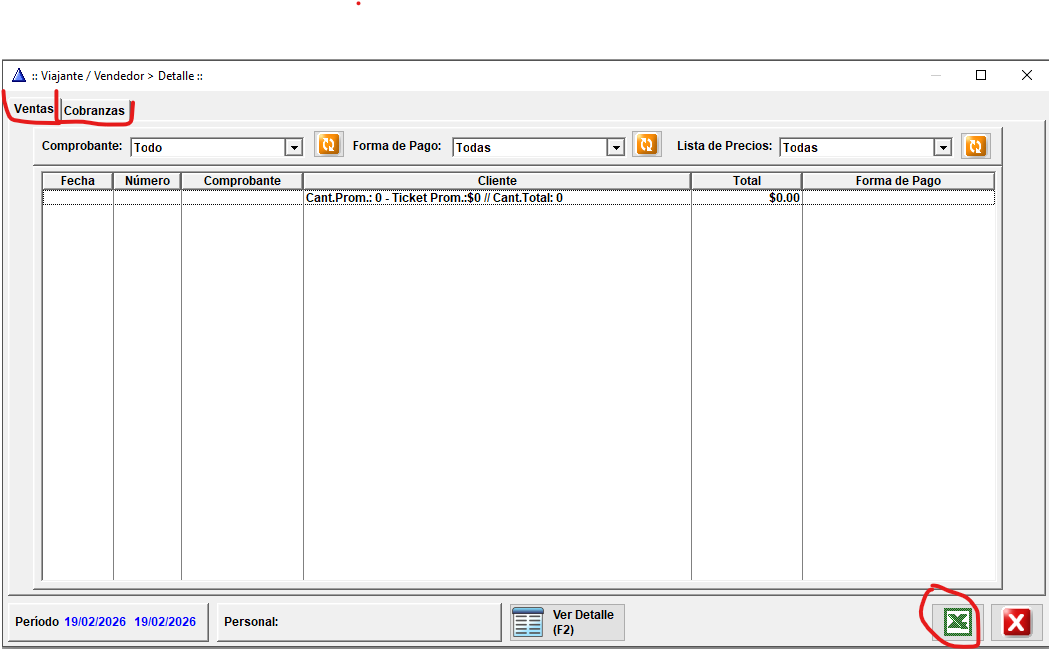Click refresh icon beside Forma de Pago filter

pyautogui.click(x=647, y=145)
